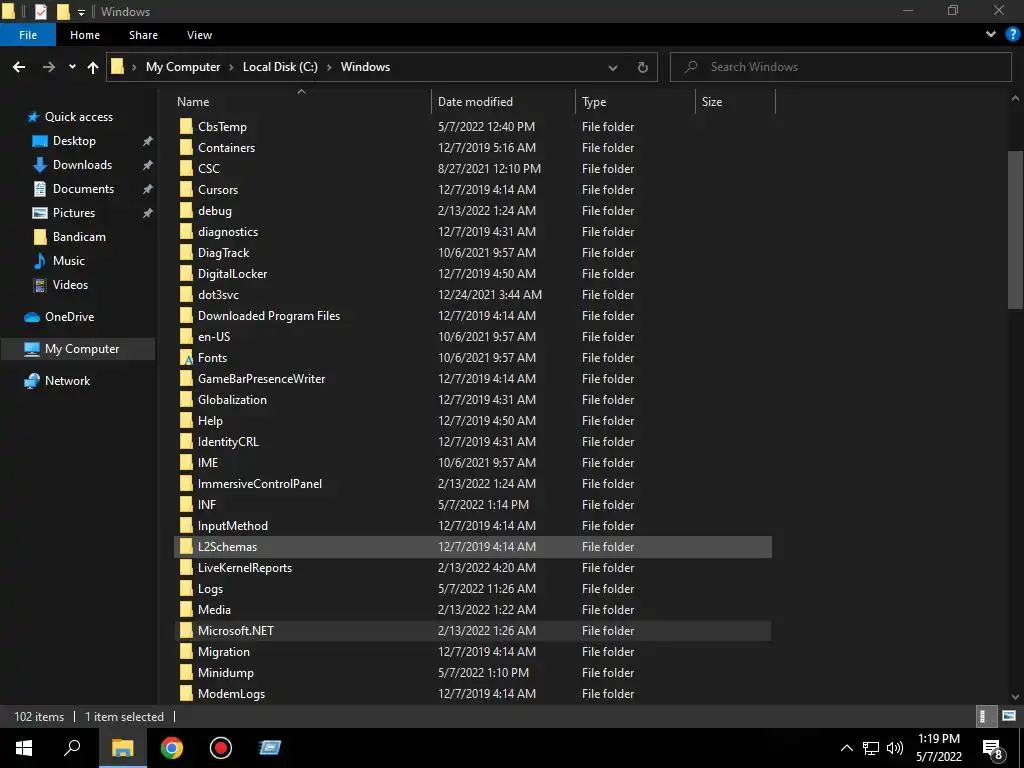Click the pin icon beside Downloads

pos(148,165)
